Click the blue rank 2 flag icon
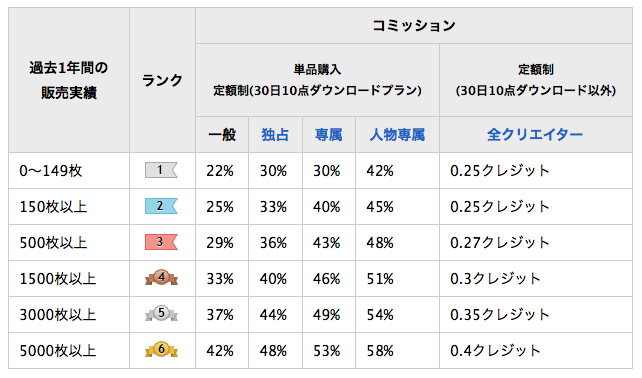642x378 pixels. coord(161,206)
